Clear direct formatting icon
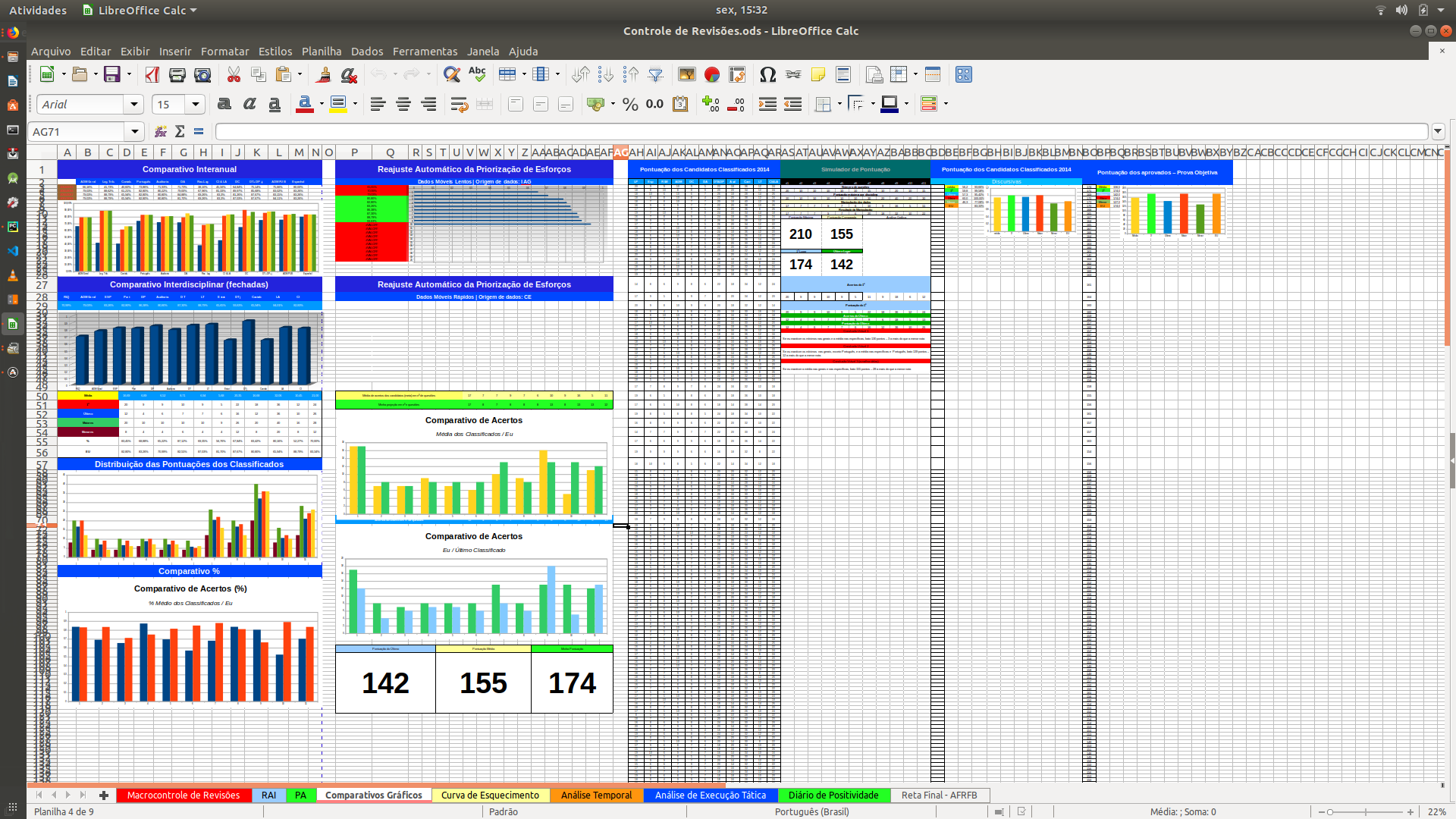 pyautogui.click(x=349, y=74)
